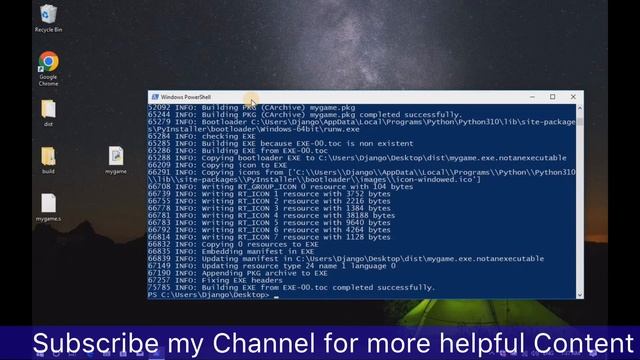The width and height of the screenshot is (640, 360).
Task: Minimize the Windows PowerShell window
Action: [x=532, y=97]
